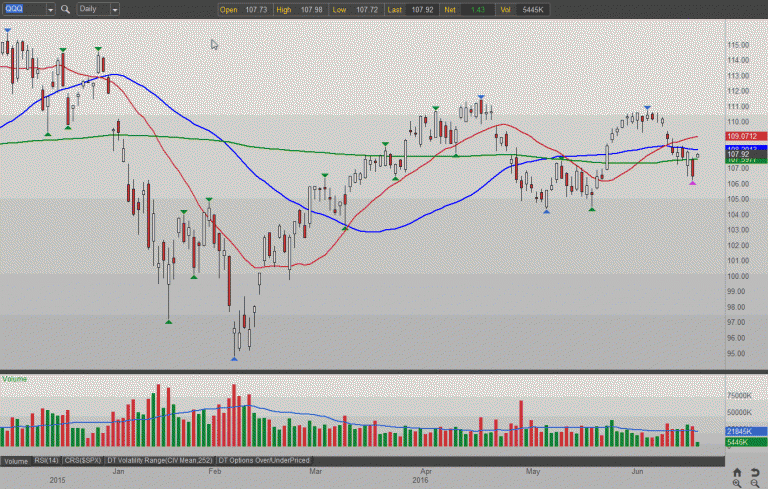Zoom in with the plus magnifier
The image size is (768, 489).
(737, 483)
